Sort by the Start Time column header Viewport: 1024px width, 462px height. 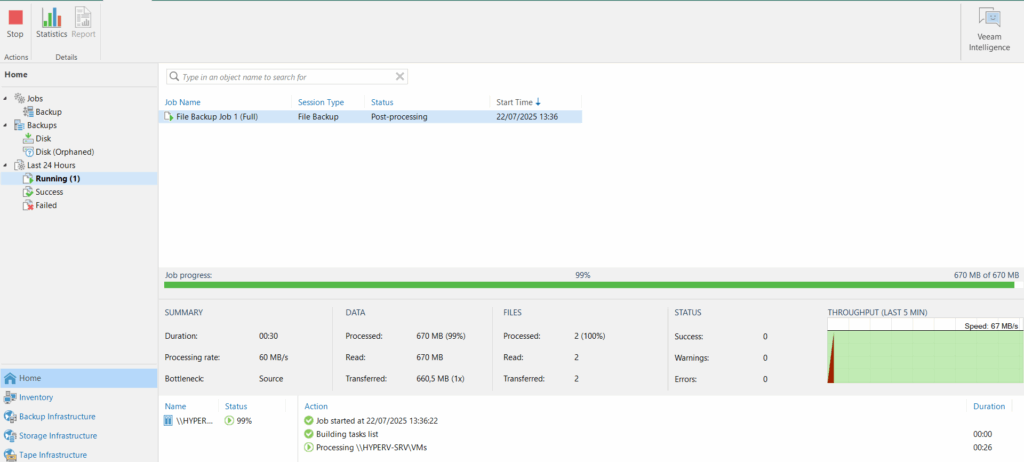click(x=519, y=102)
